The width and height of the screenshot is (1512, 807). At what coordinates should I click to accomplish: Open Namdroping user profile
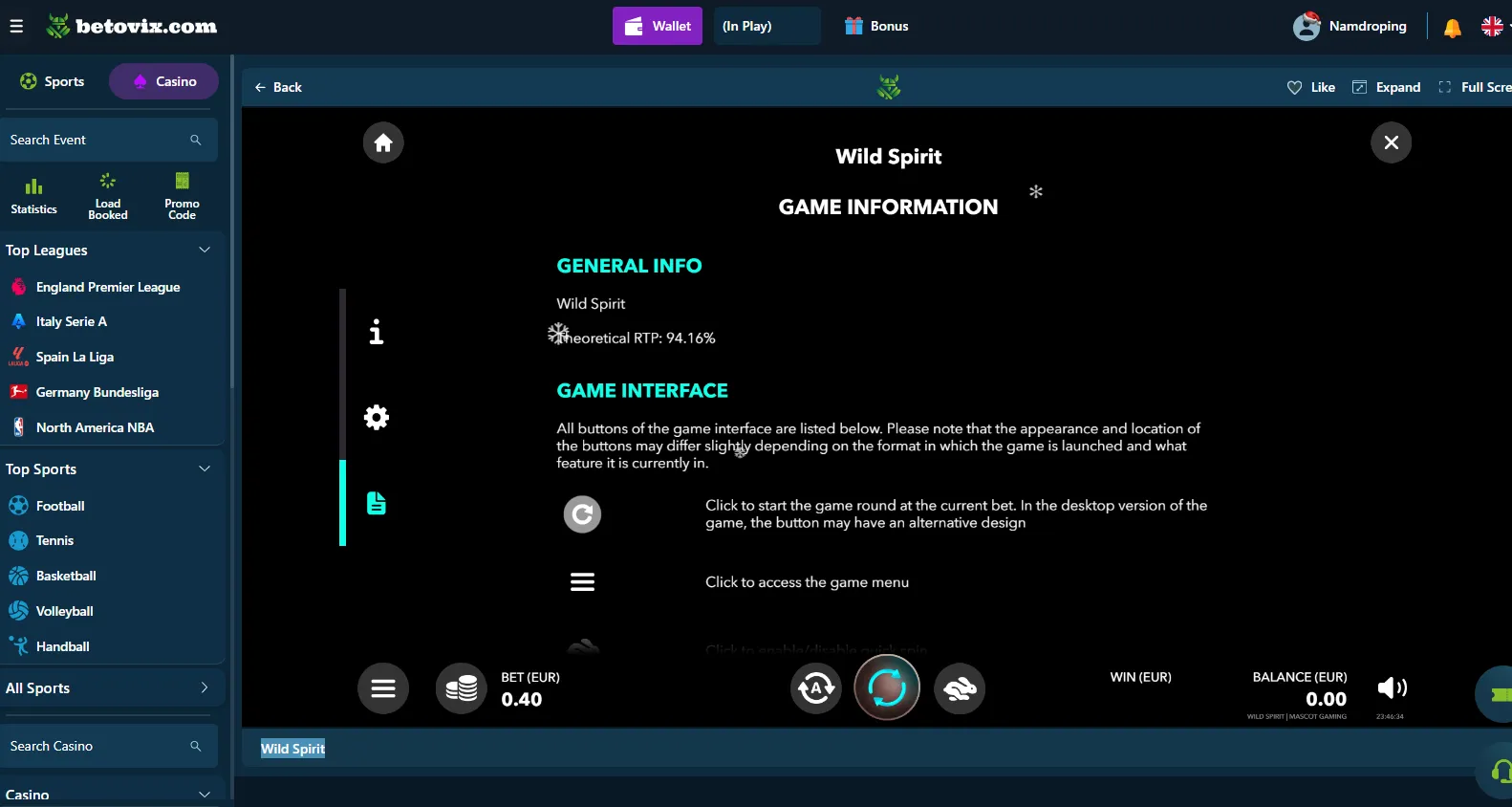[1350, 26]
